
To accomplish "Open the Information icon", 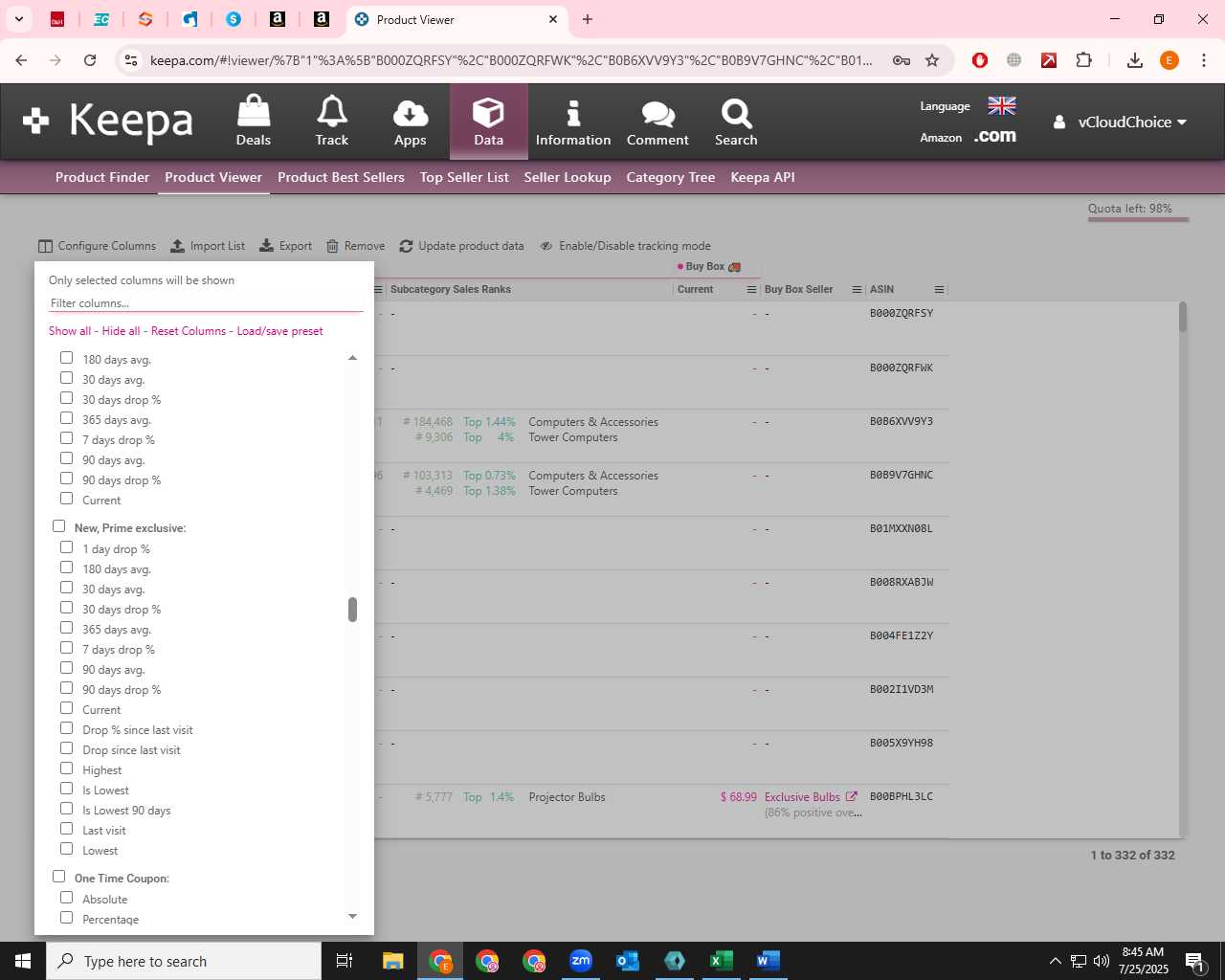I will pos(573,113).
